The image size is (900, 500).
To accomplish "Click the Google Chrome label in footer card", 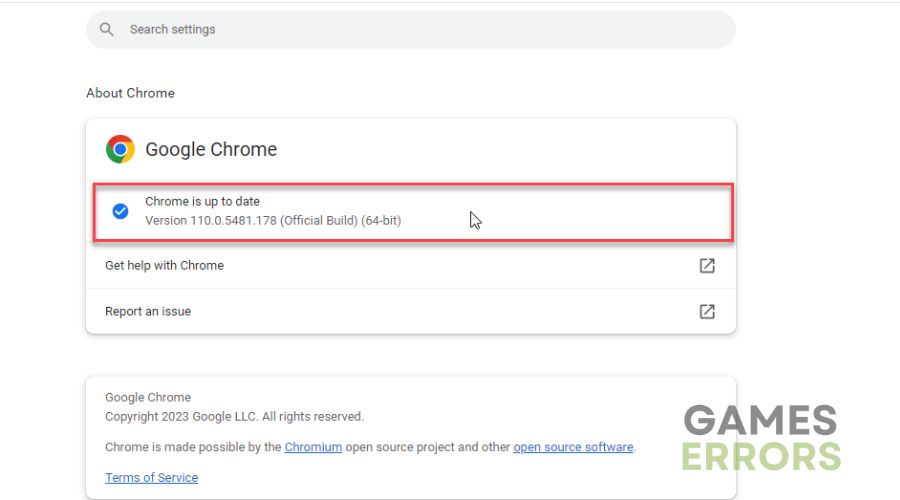I will [148, 397].
